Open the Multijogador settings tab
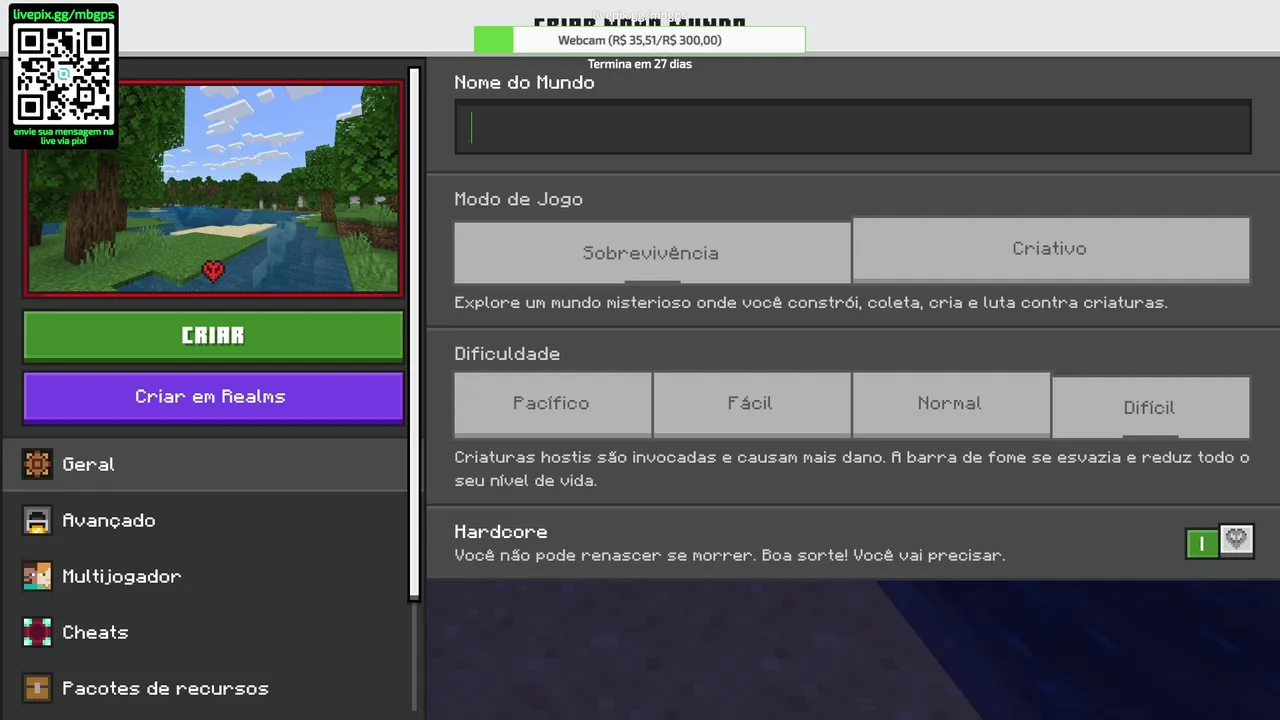Image resolution: width=1280 pixels, height=720 pixels. pyautogui.click(x=205, y=576)
